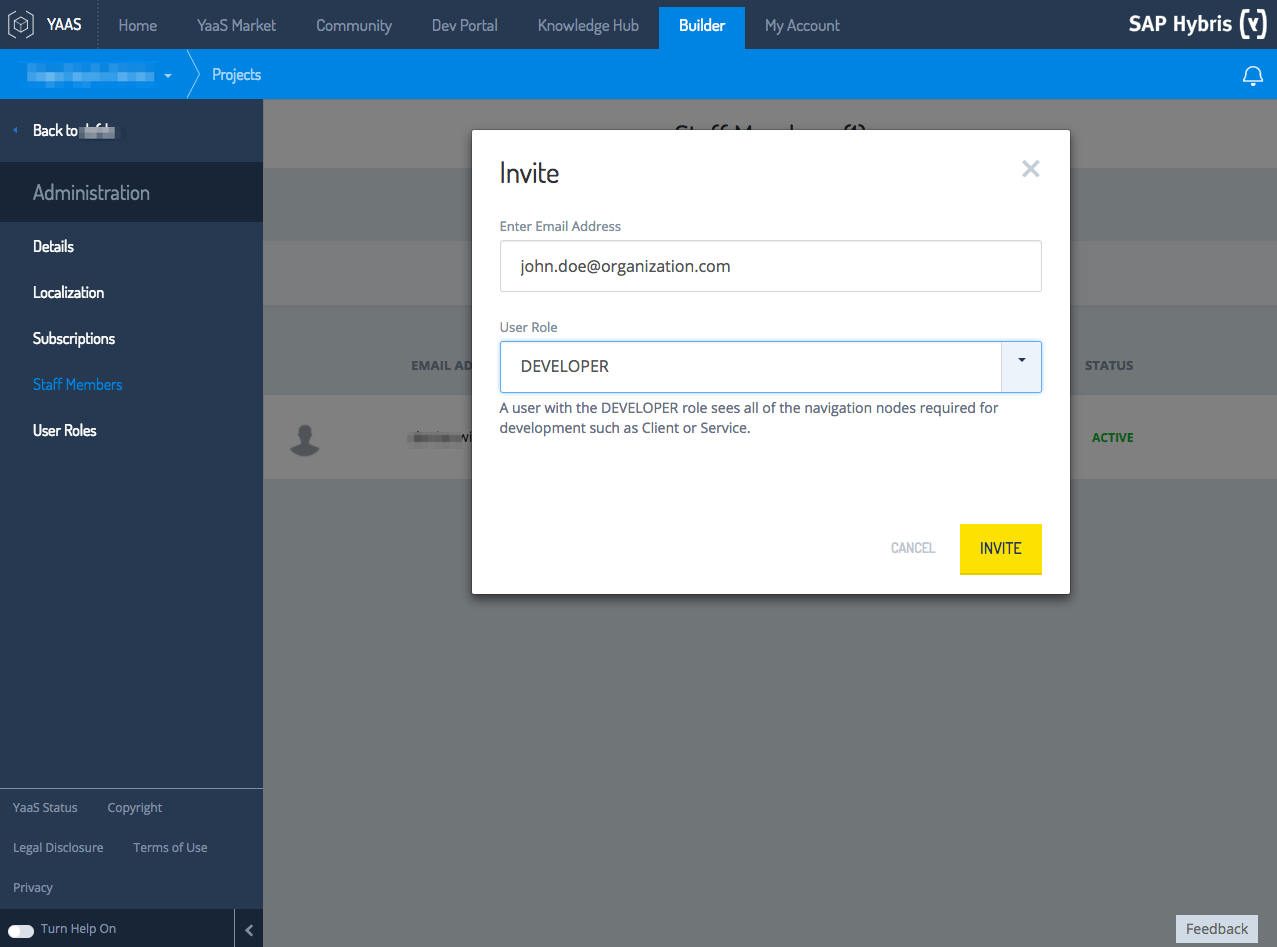Open User Roles in the sidebar
Viewport: 1277px width, 947px height.
pyautogui.click(x=65, y=430)
